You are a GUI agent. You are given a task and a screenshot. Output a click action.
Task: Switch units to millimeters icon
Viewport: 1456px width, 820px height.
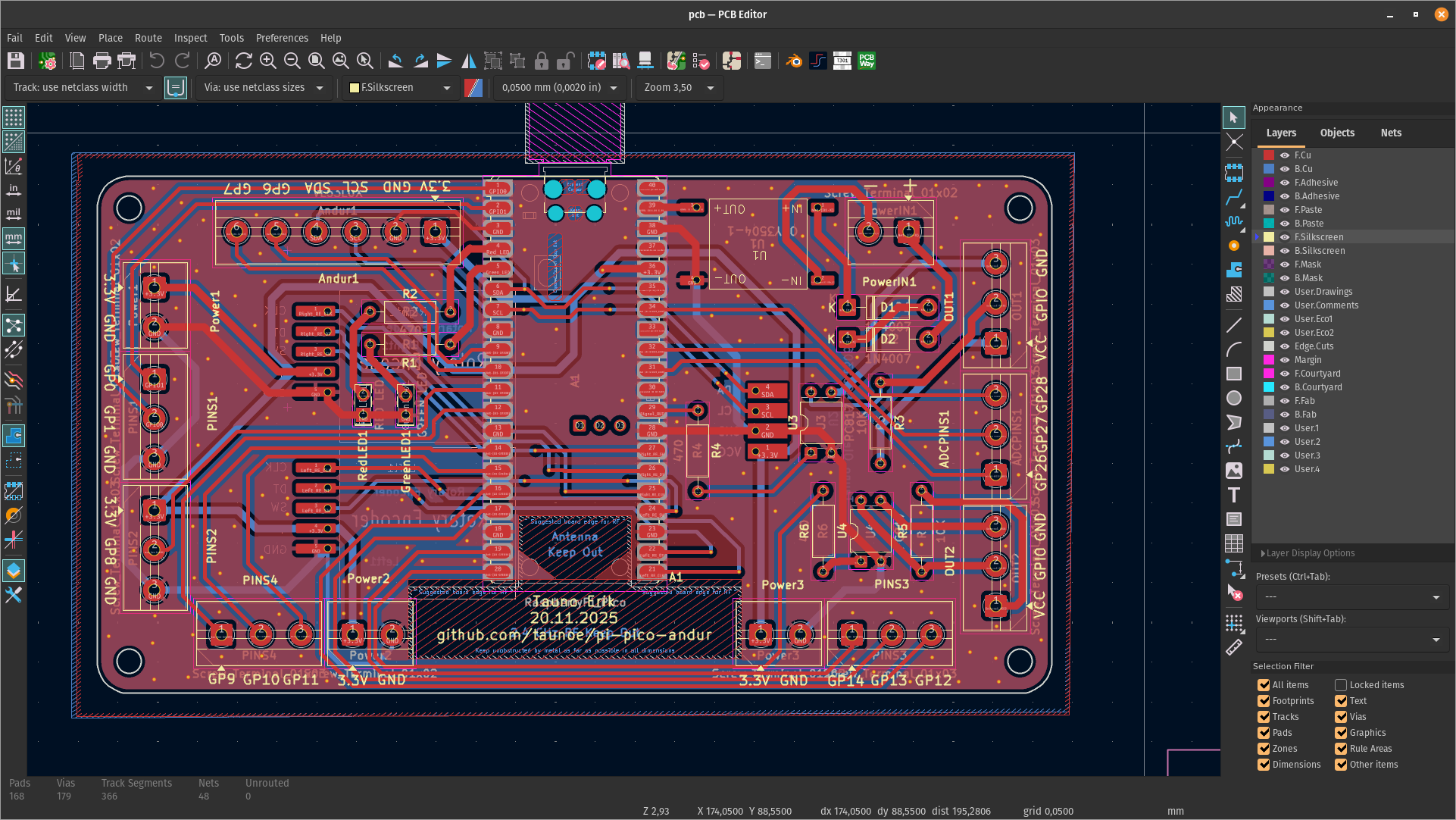click(14, 239)
